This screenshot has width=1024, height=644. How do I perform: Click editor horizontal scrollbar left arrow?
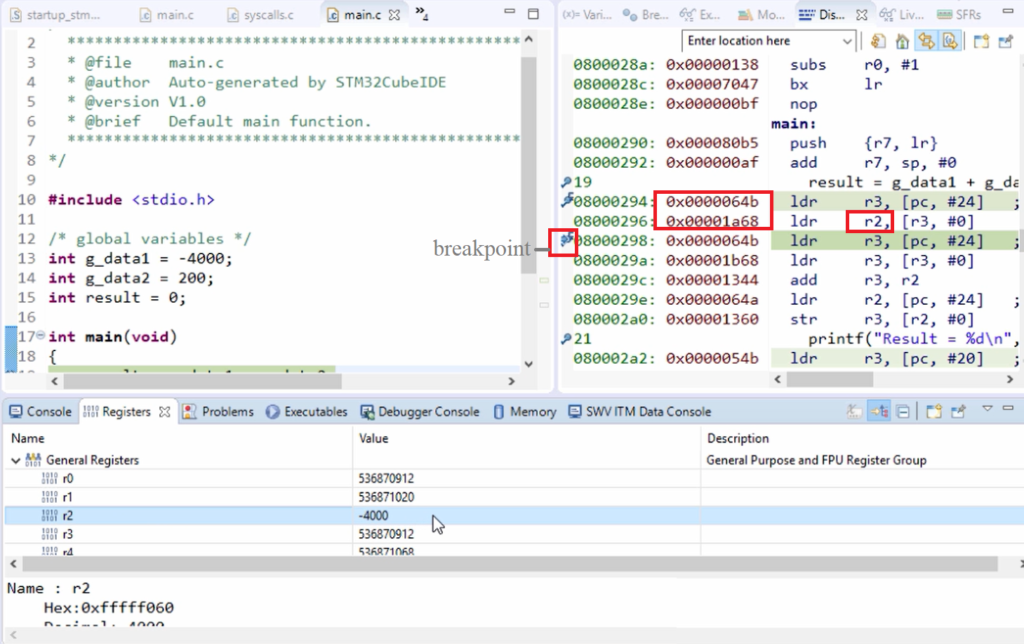pyautogui.click(x=54, y=381)
